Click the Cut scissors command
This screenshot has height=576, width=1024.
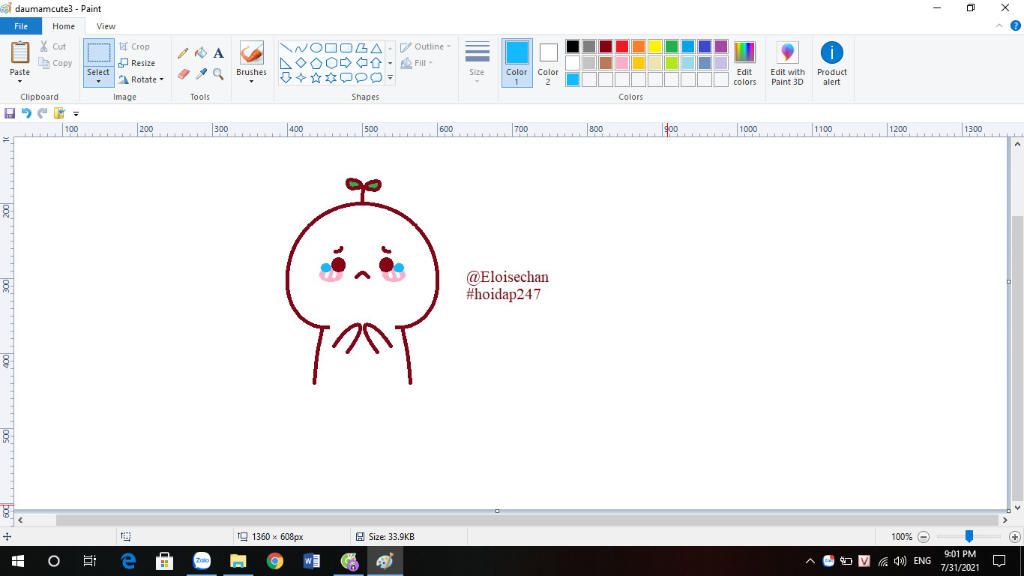[53, 46]
